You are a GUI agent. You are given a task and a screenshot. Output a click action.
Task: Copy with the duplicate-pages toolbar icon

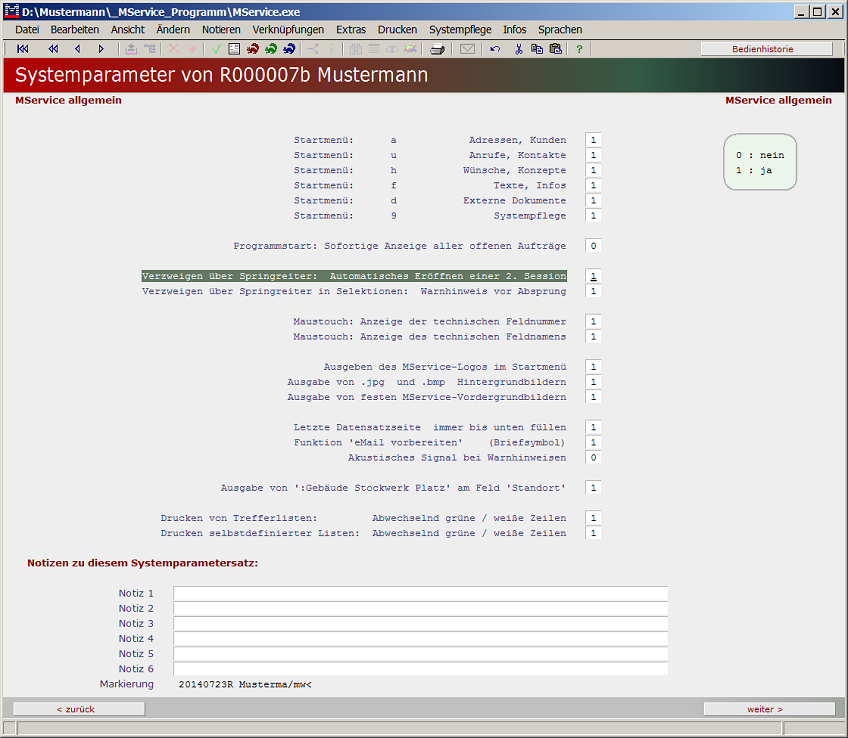point(536,48)
